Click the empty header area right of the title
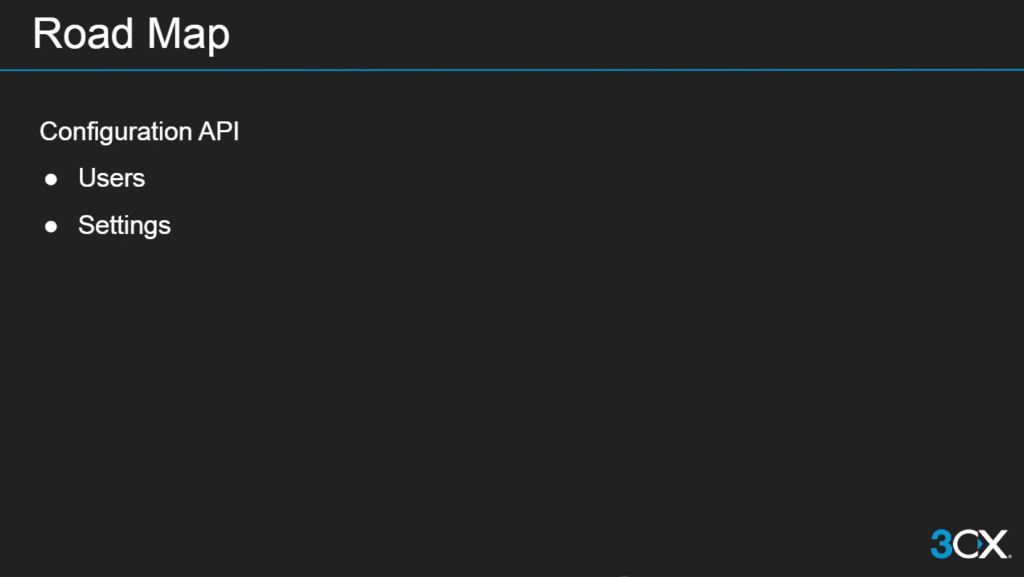Viewport: 1024px width, 577px height. tap(620, 34)
